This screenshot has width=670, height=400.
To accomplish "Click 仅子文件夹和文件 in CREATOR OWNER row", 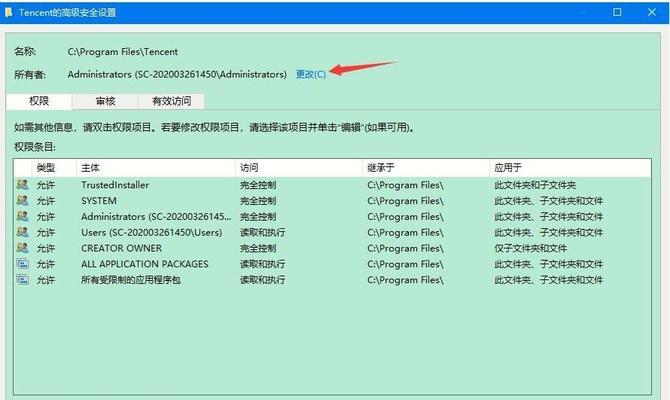I will tap(530, 248).
